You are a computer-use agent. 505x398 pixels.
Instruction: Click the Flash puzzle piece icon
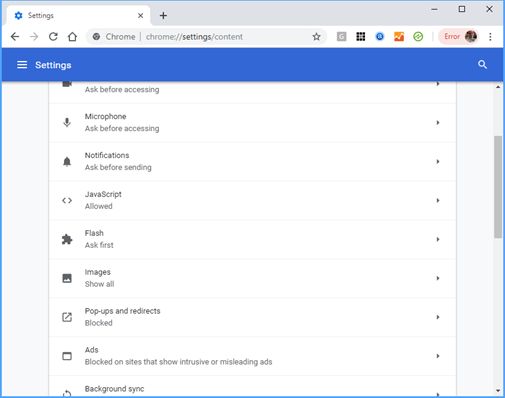point(67,239)
